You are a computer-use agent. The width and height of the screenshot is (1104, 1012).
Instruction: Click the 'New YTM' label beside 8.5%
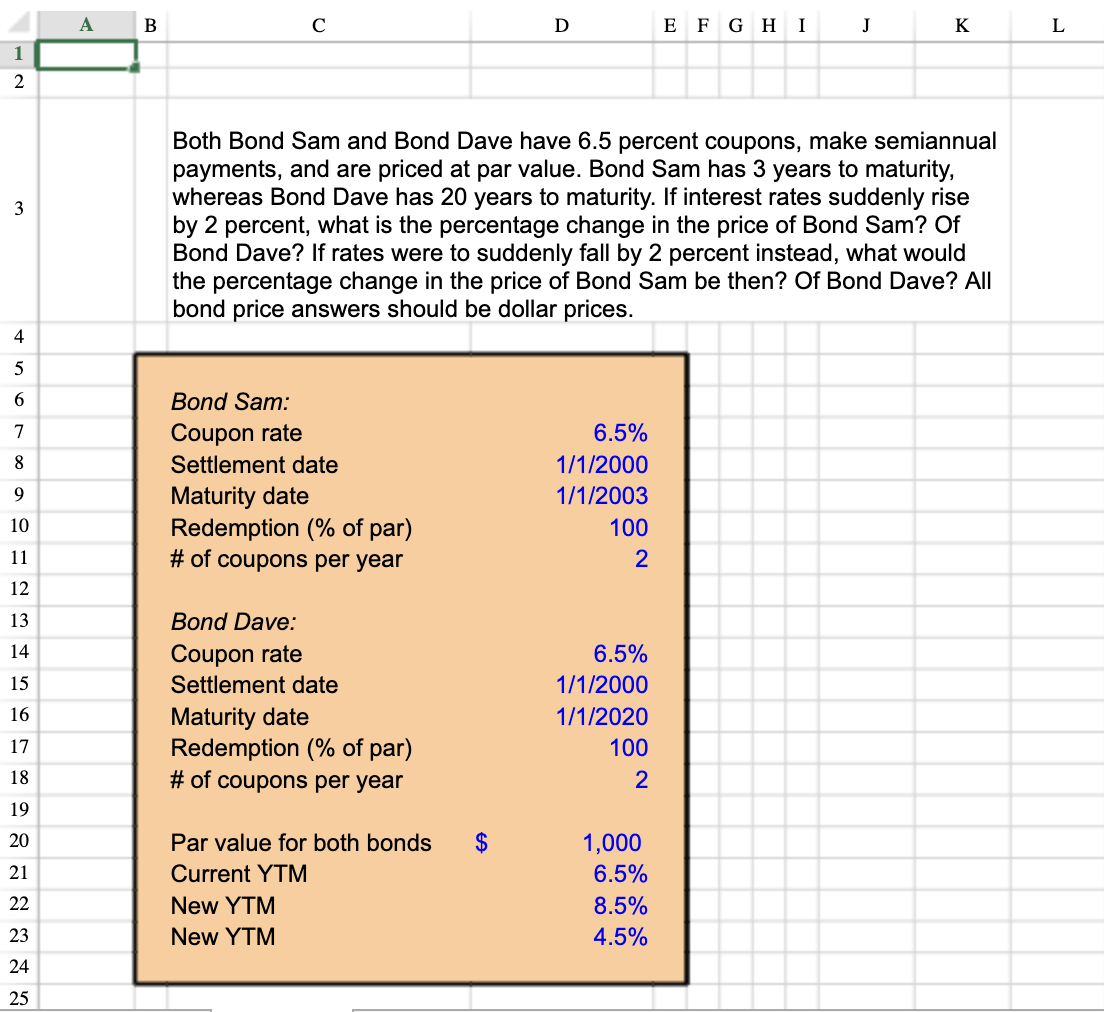[x=223, y=906]
